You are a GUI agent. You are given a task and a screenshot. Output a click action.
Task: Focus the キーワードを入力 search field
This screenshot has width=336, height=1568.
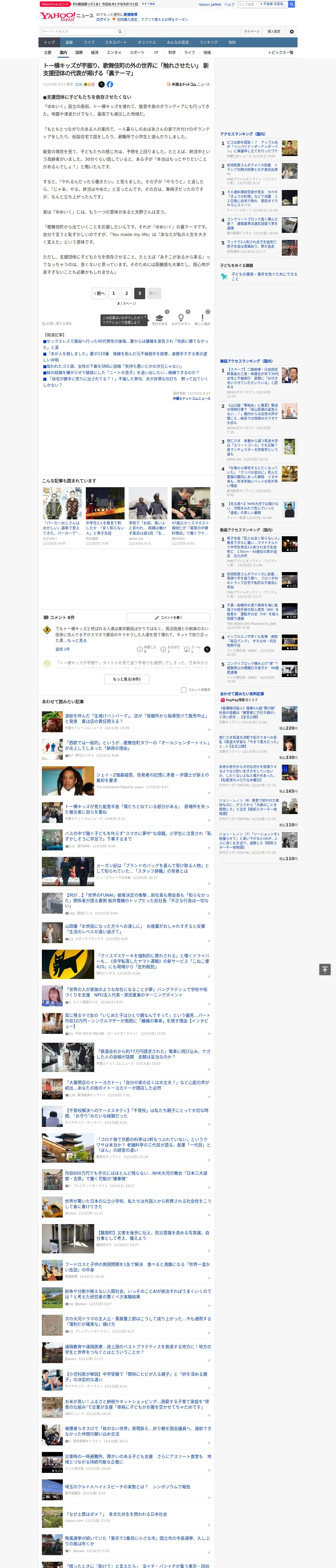pos(78,32)
